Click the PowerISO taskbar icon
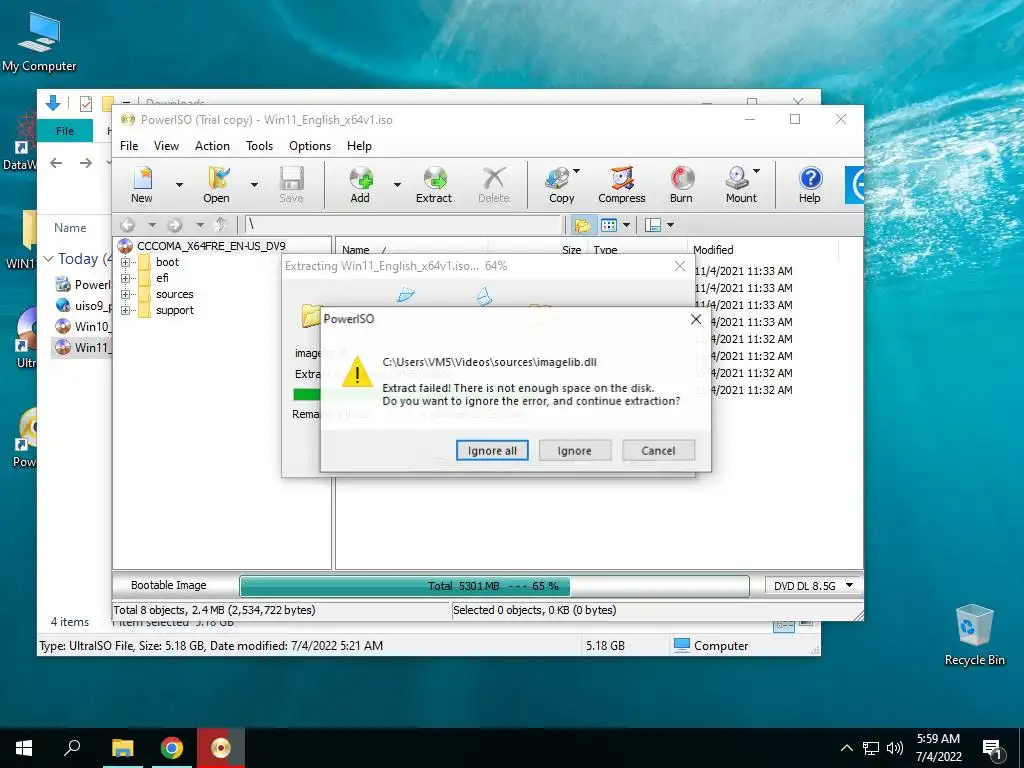The image size is (1024, 768). click(221, 748)
